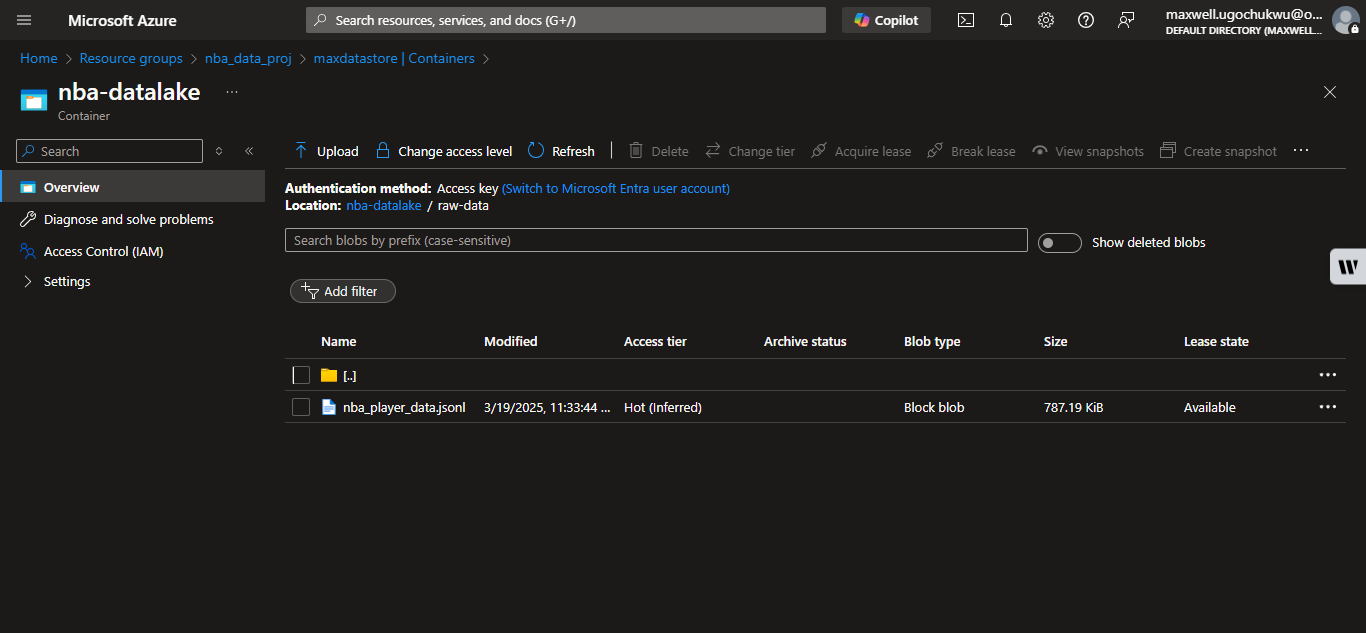Click the 787.19 KiB size cell
The width and height of the screenshot is (1366, 633).
[1073, 407]
